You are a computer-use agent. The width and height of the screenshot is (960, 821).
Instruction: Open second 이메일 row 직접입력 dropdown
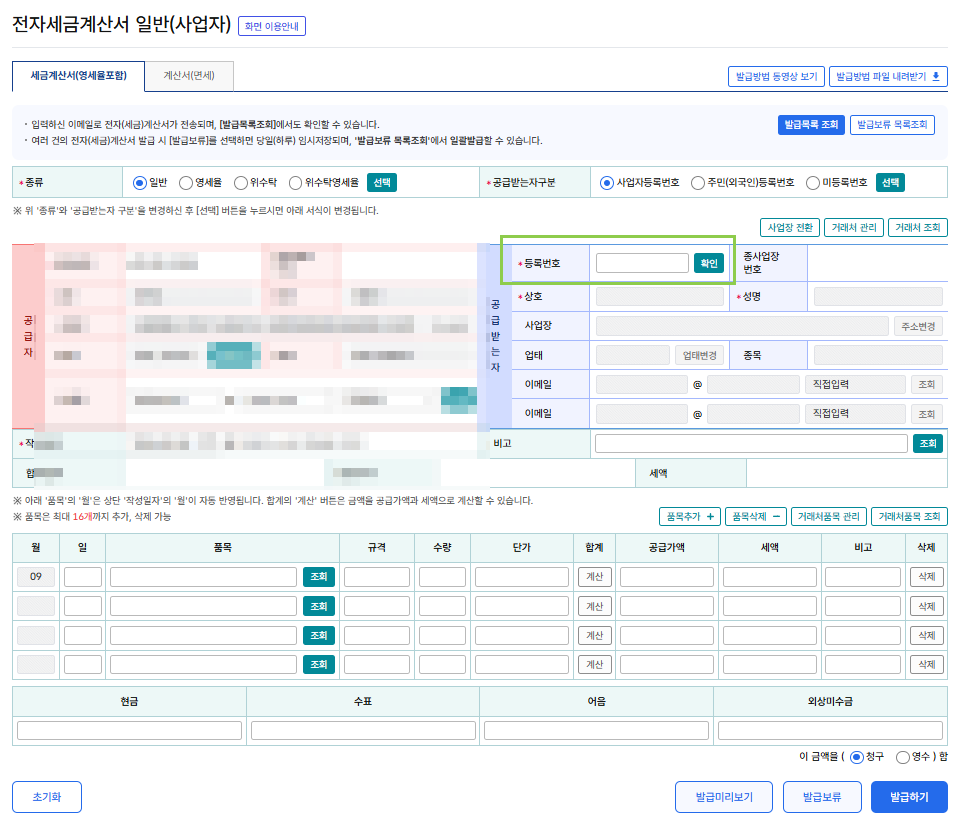(855, 414)
